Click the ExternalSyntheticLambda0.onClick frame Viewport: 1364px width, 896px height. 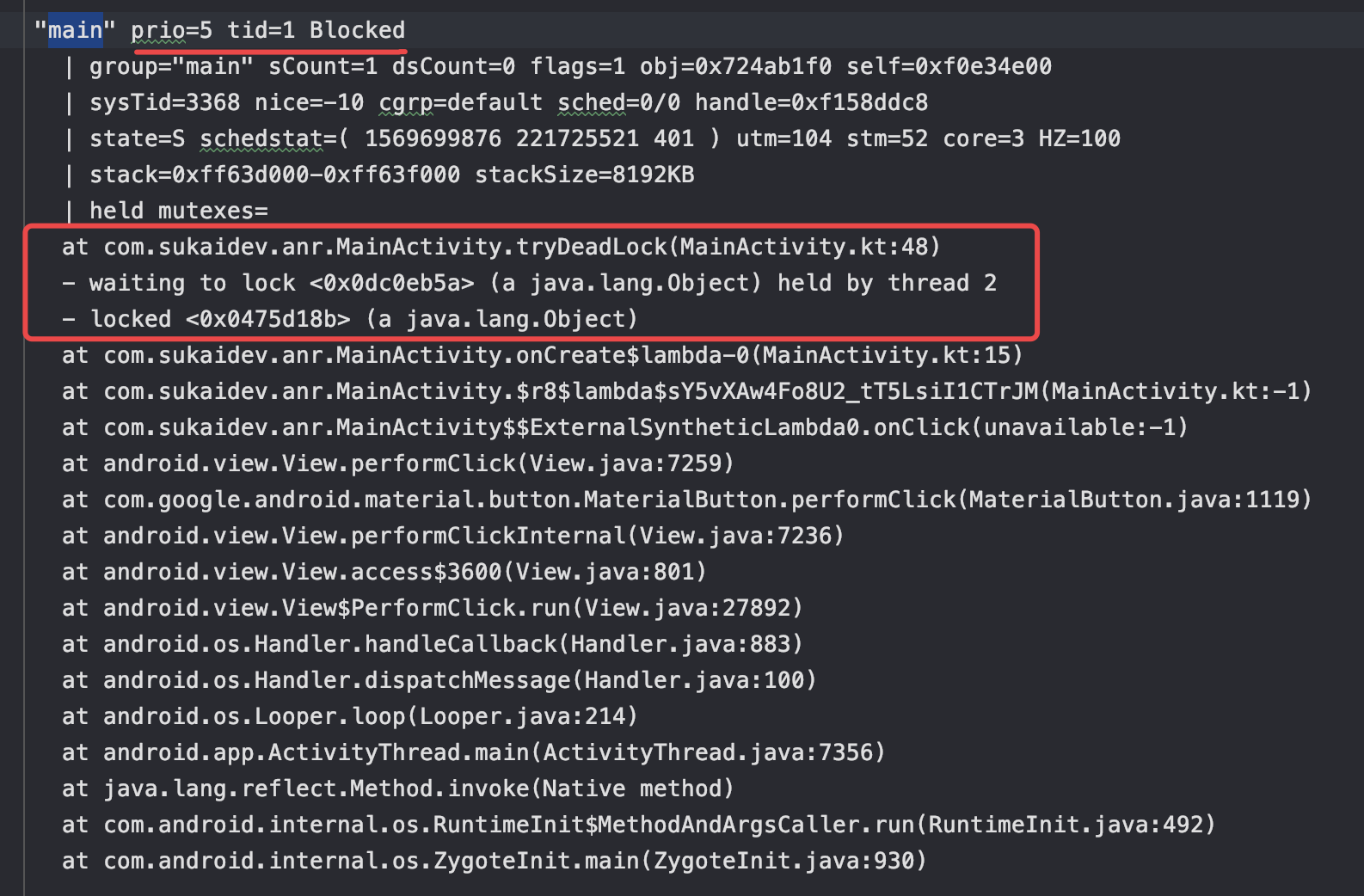tap(625, 427)
